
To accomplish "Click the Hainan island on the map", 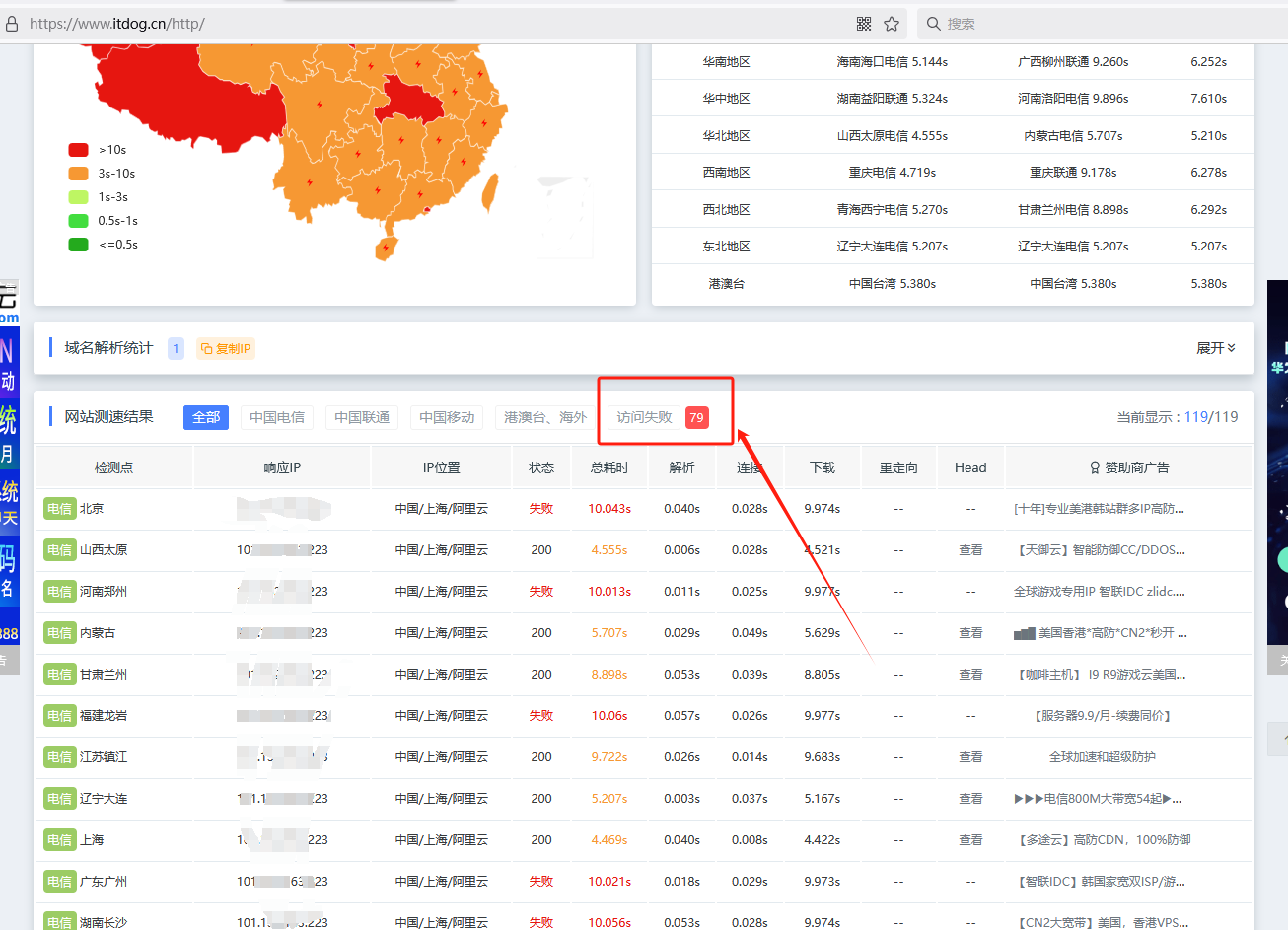I will [387, 248].
